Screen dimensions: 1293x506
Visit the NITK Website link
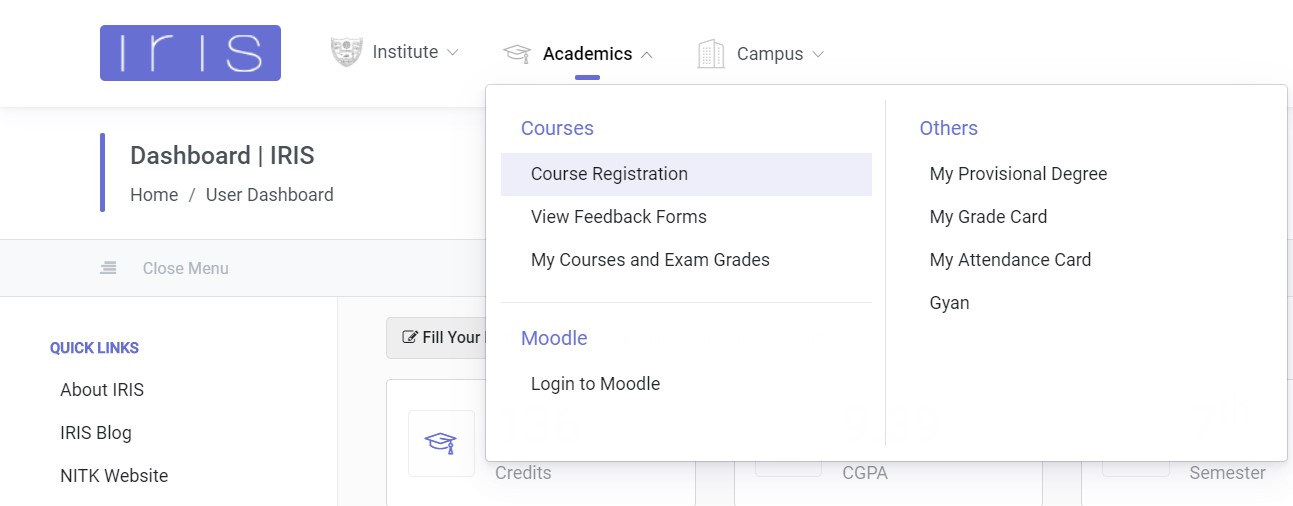[x=114, y=476]
